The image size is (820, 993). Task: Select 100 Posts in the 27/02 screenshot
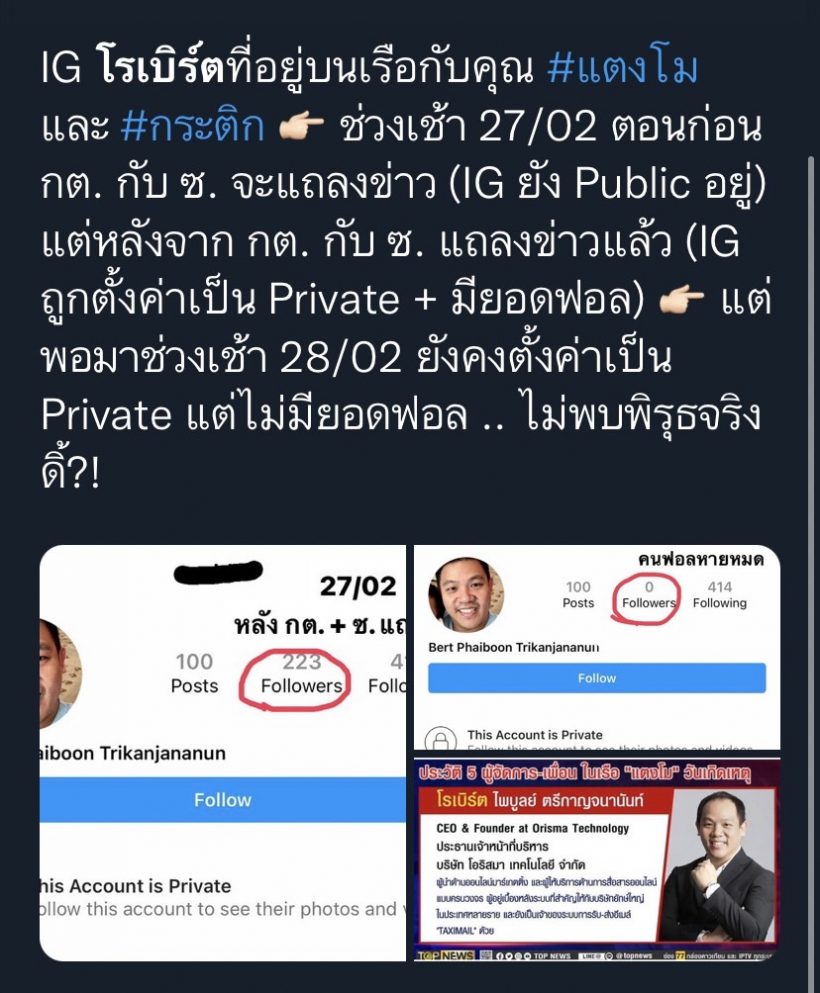click(x=194, y=673)
